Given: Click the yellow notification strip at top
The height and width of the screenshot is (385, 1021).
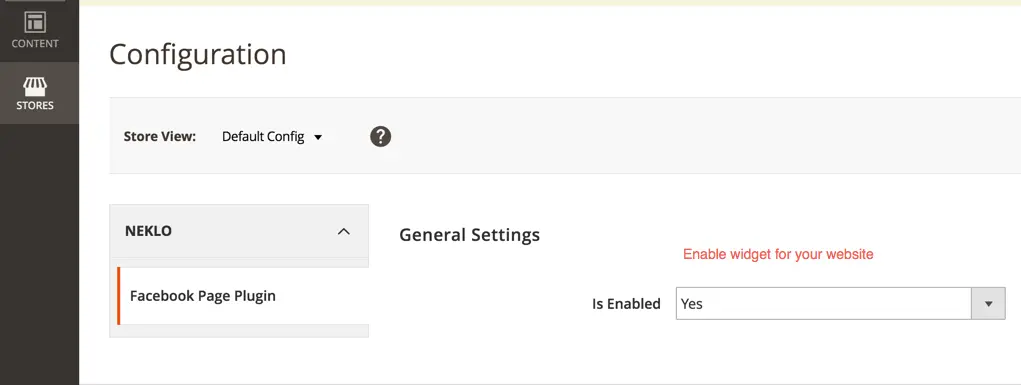Looking at the screenshot, I should tap(550, 3).
